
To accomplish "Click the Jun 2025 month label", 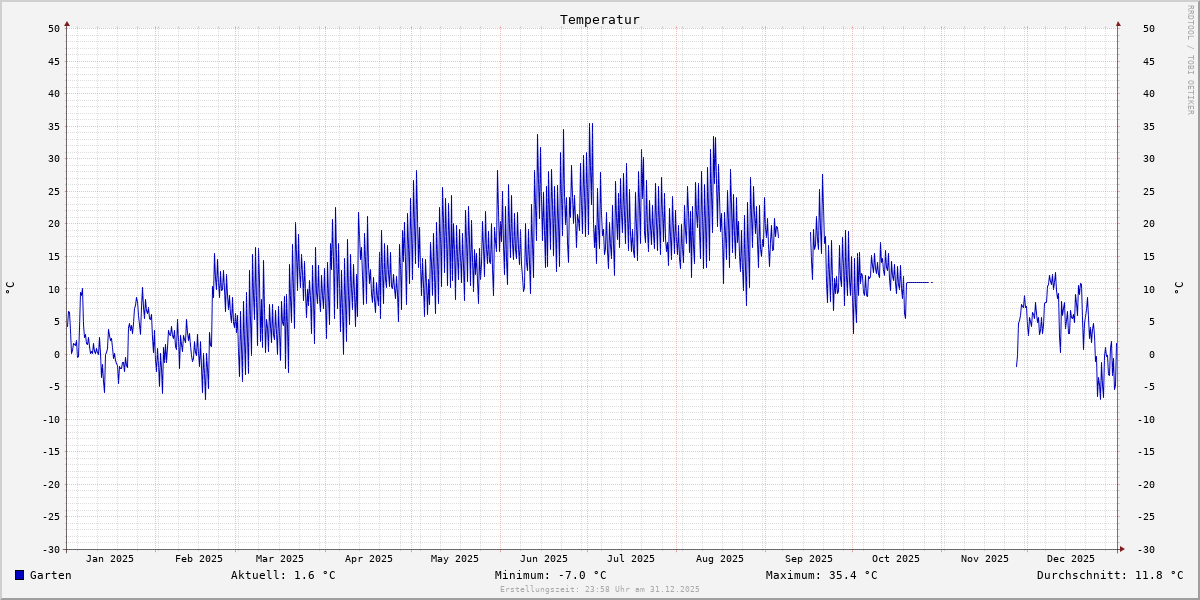I will [x=544, y=559].
